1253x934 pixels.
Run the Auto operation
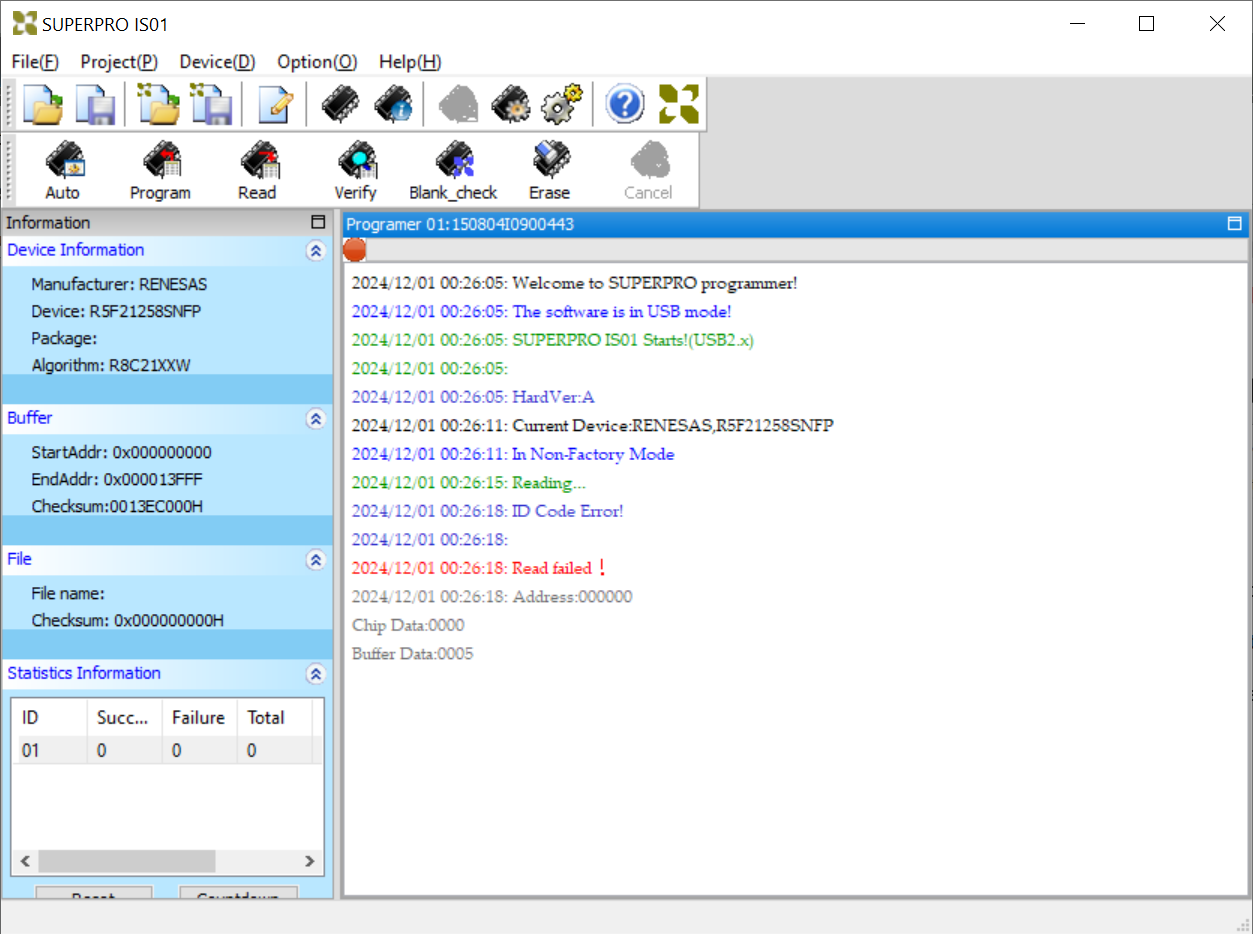click(63, 171)
